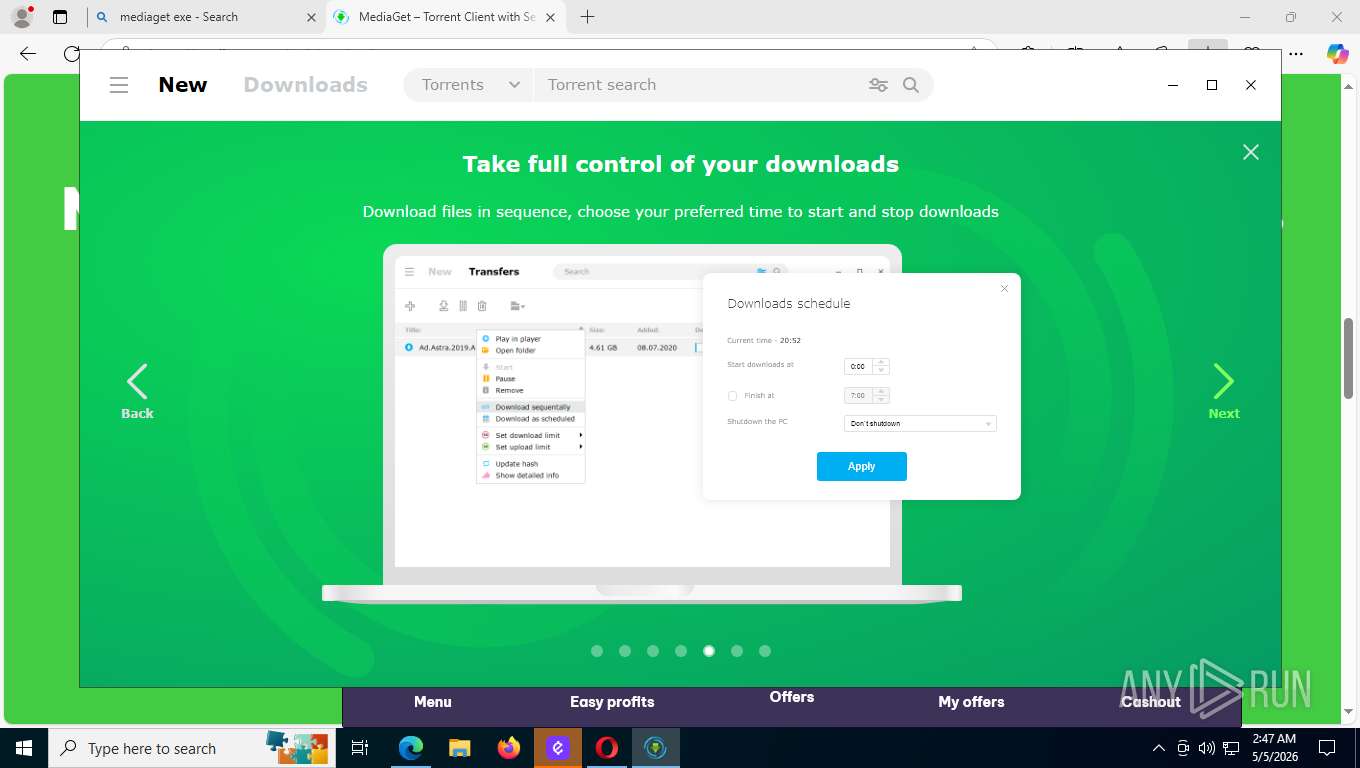Switch to 'mediaget exe - Search' browser tab

(206, 17)
